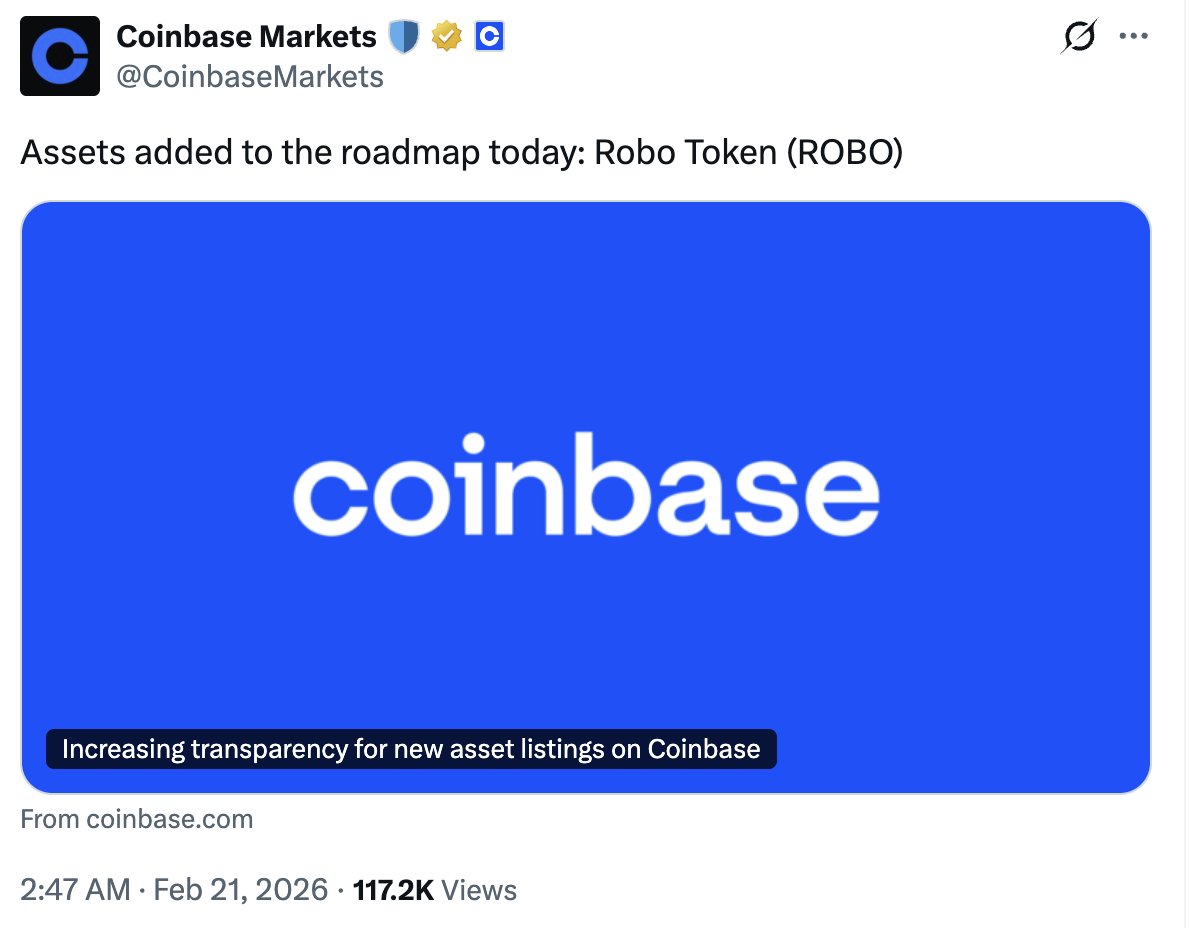Click the "Views" label

pos(479,889)
